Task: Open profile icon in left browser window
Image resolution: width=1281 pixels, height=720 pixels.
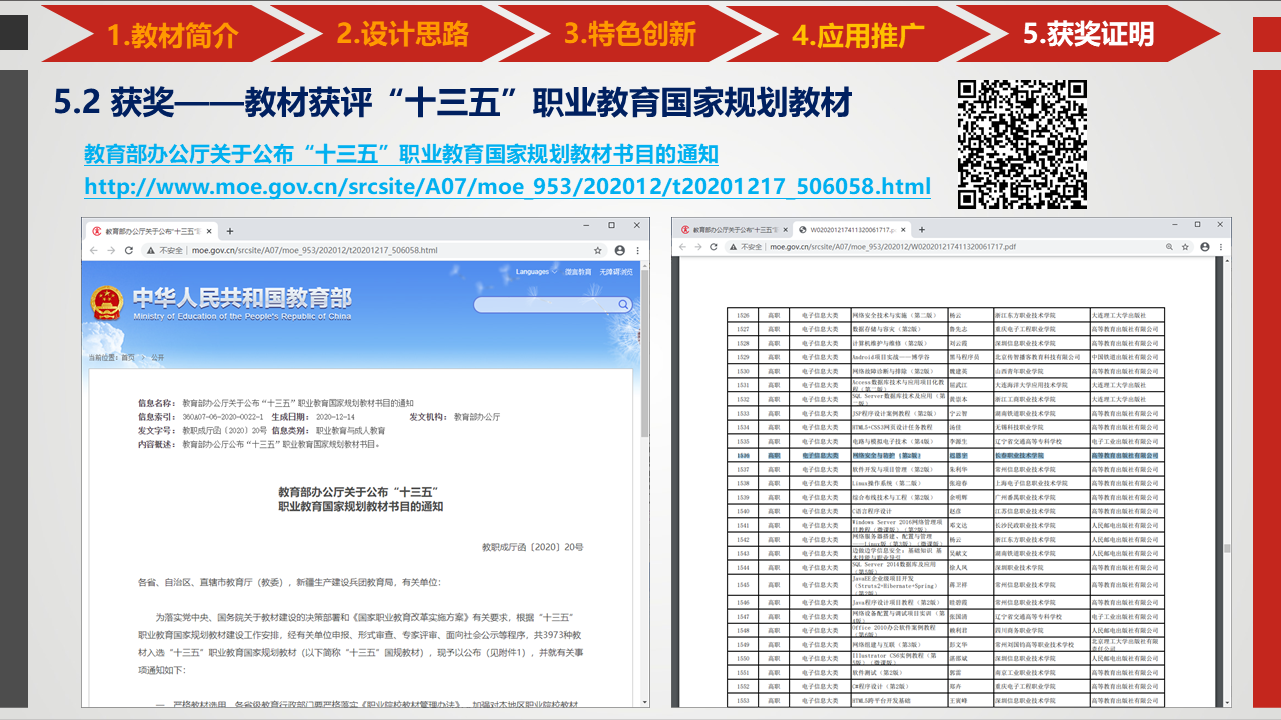Action: tap(620, 250)
